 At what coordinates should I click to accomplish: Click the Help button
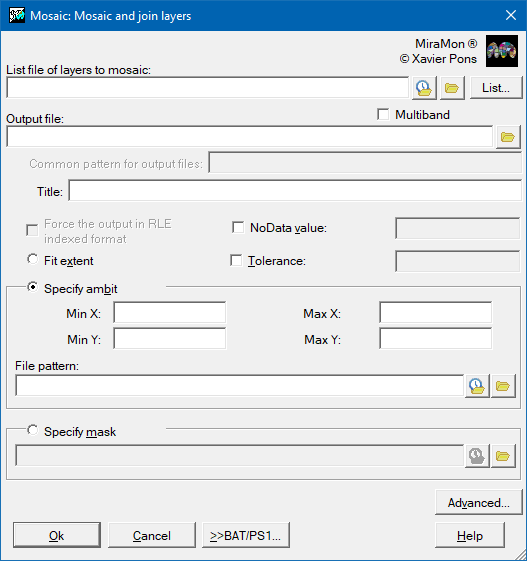tap(470, 535)
